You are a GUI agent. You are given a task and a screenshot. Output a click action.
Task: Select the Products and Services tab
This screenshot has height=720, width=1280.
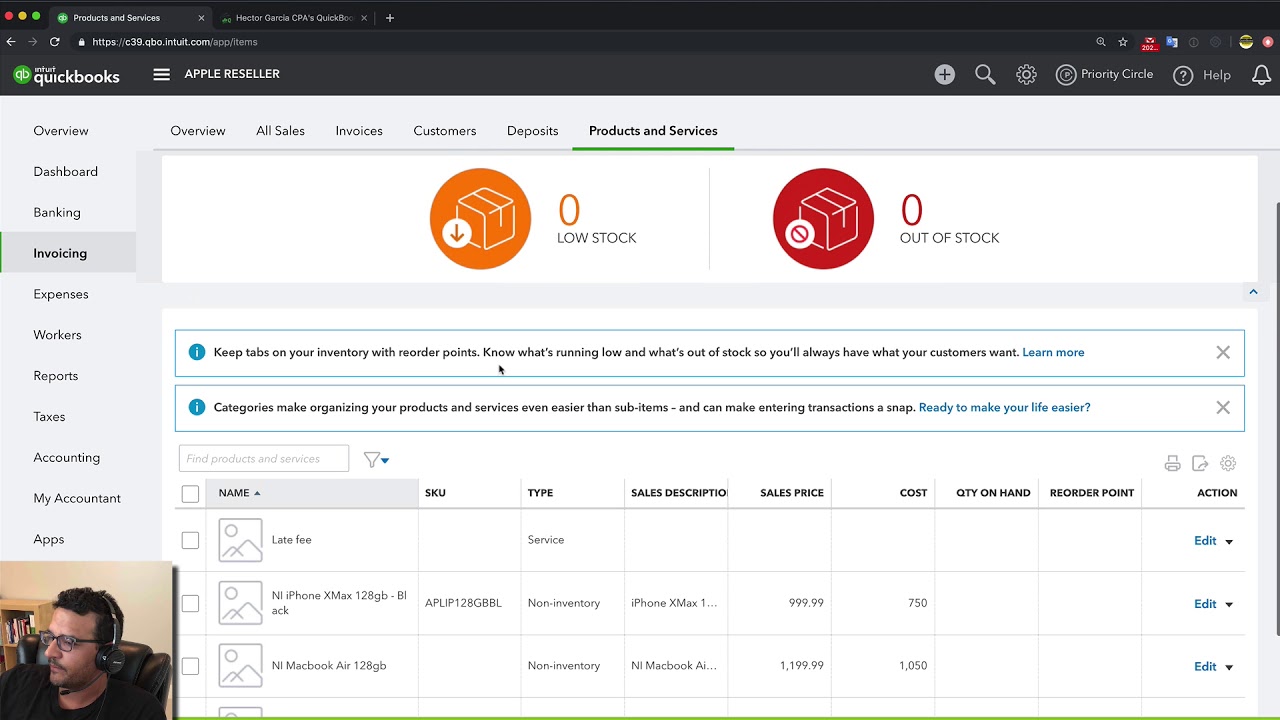click(653, 131)
